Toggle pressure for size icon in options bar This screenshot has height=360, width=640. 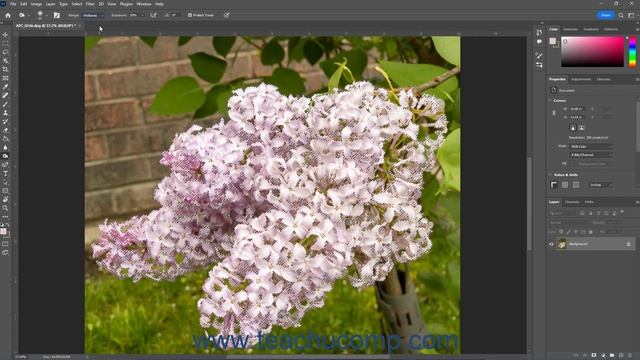[227, 15]
